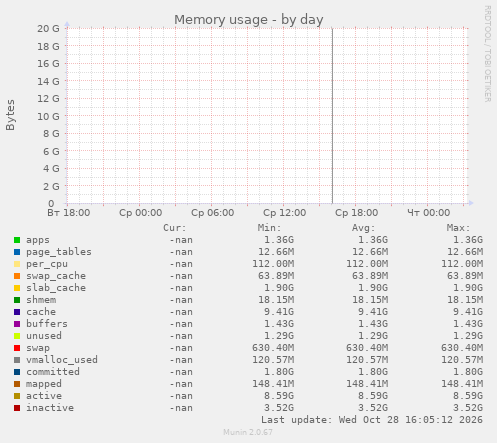The width and height of the screenshot is (497, 443).
Task: Click the 'unused' legend label
Action: pyautogui.click(x=44, y=336)
